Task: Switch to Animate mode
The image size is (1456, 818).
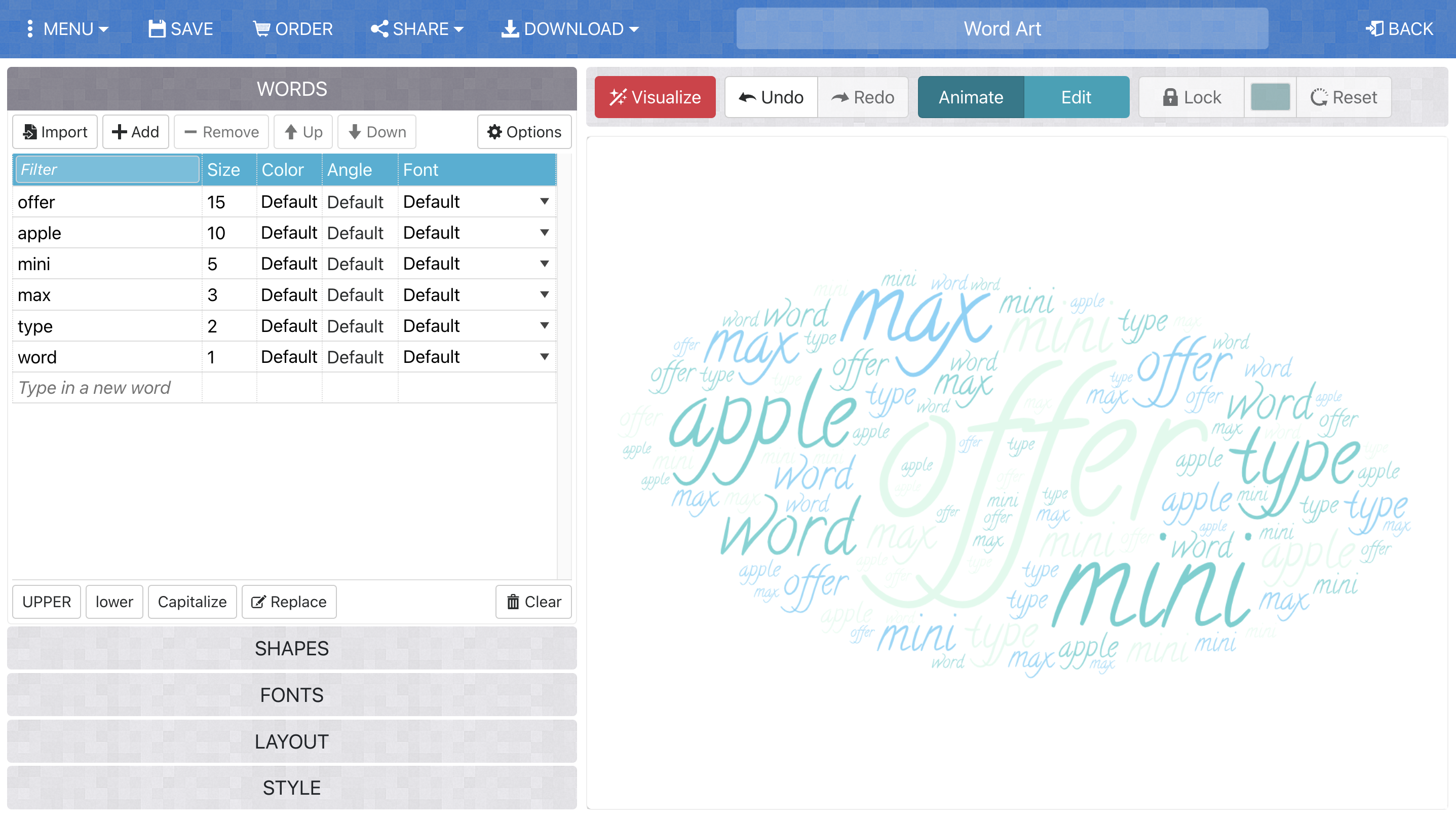Action: coord(971,97)
